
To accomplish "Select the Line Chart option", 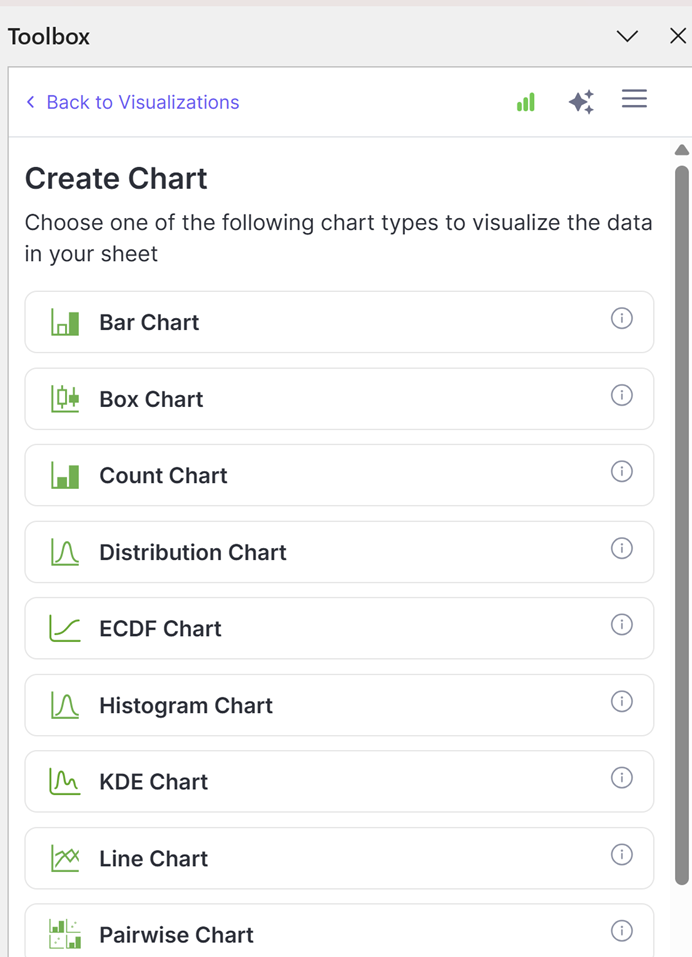I will coord(339,858).
